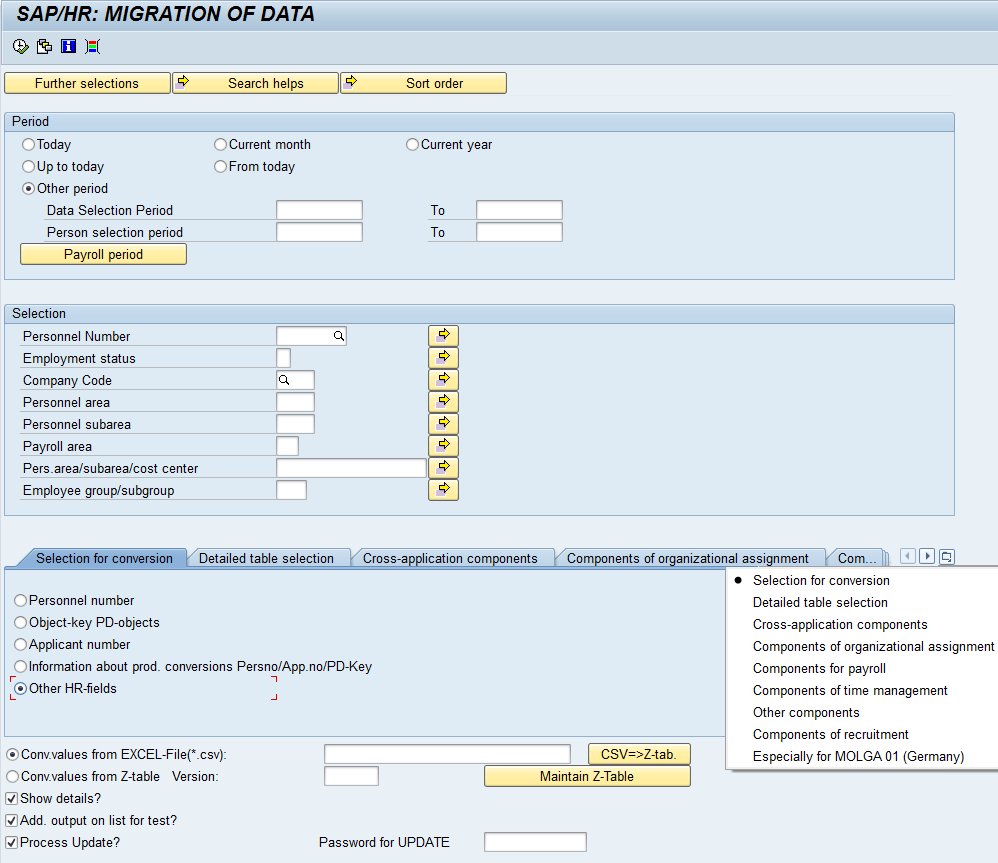Focus the Person selection period To field

pyautogui.click(x=519, y=232)
